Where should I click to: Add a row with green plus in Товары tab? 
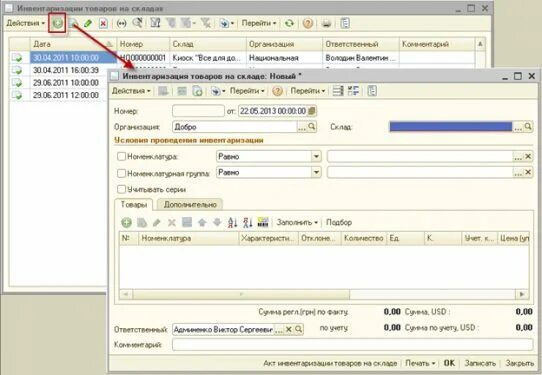tap(127, 223)
